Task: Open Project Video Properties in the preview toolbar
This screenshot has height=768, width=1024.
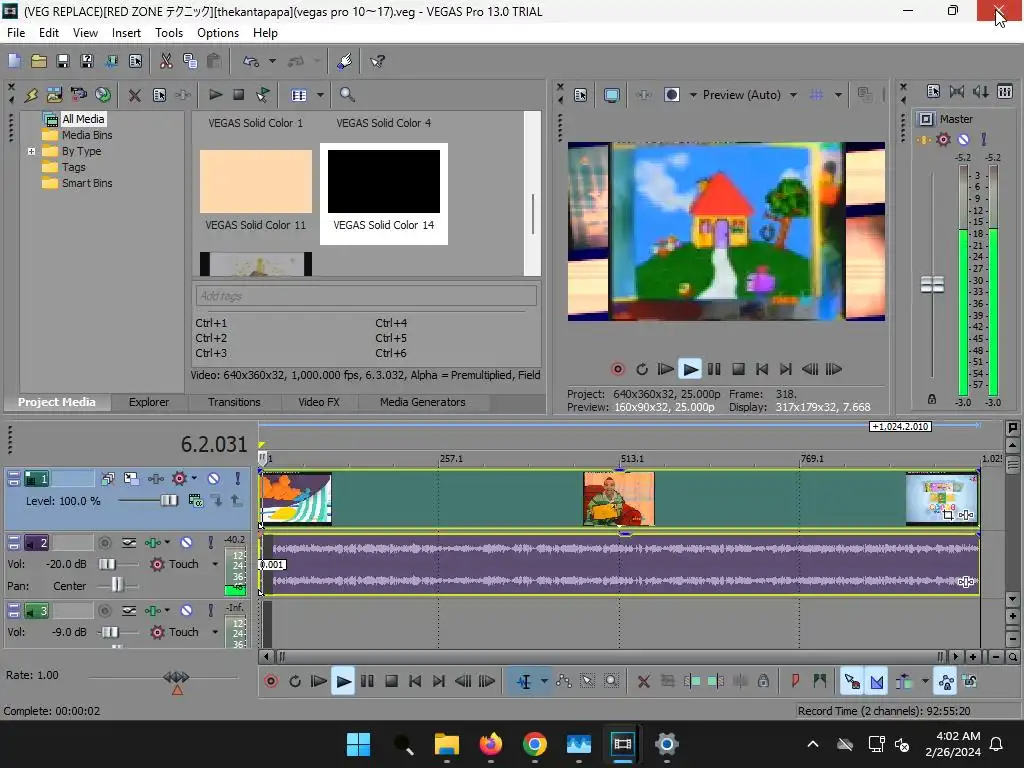Action: pyautogui.click(x=581, y=95)
